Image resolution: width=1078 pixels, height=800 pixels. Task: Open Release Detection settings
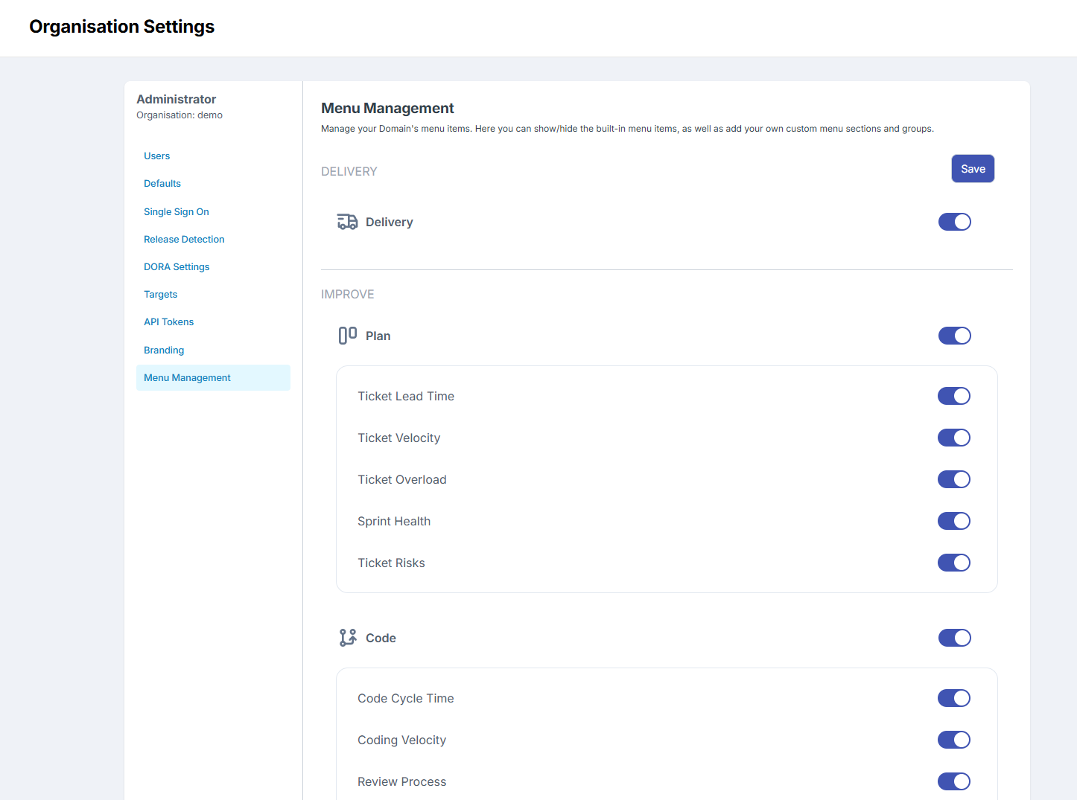coord(184,239)
